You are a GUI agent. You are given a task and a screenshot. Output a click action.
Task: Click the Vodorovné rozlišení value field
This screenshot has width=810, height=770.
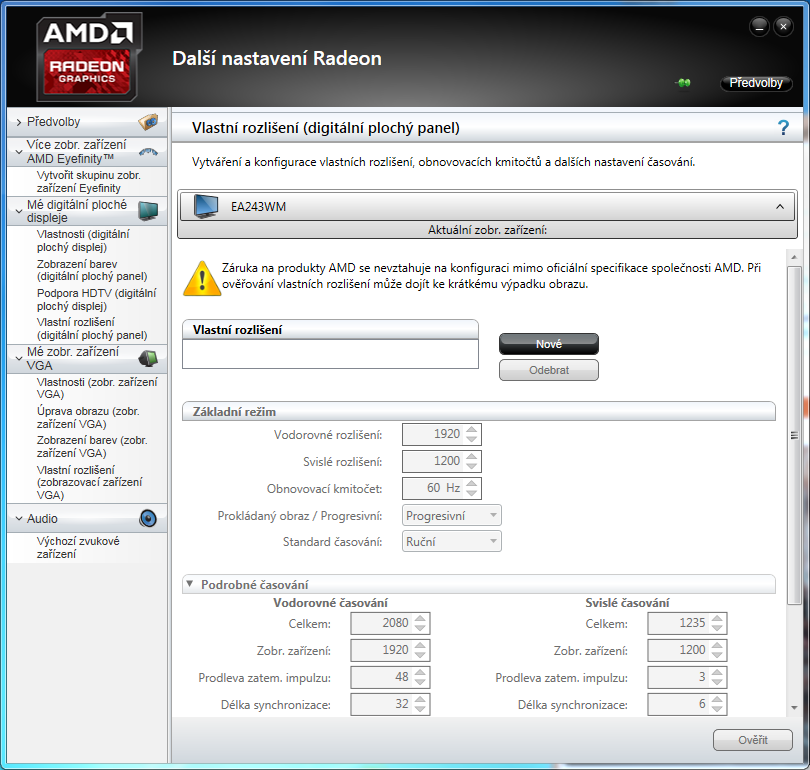tap(433, 434)
